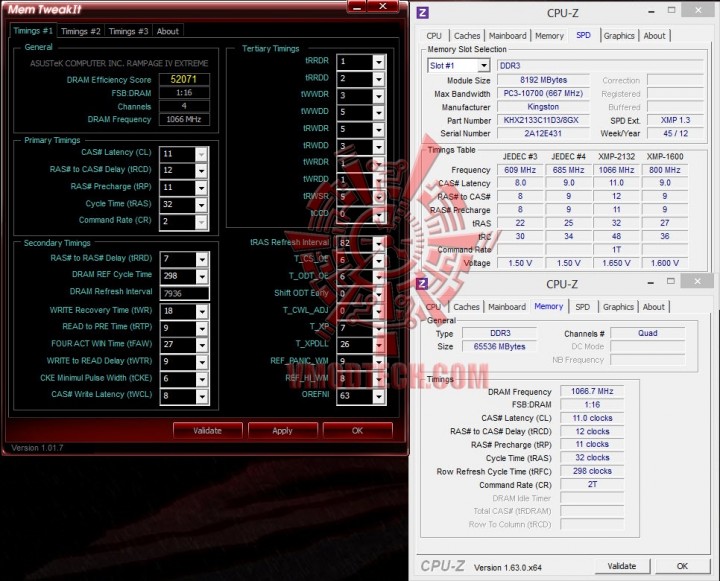Image resolution: width=720 pixels, height=581 pixels.
Task: Open RAS# to CAS# Delay (tRCD) dropdown
Action: click(x=201, y=171)
